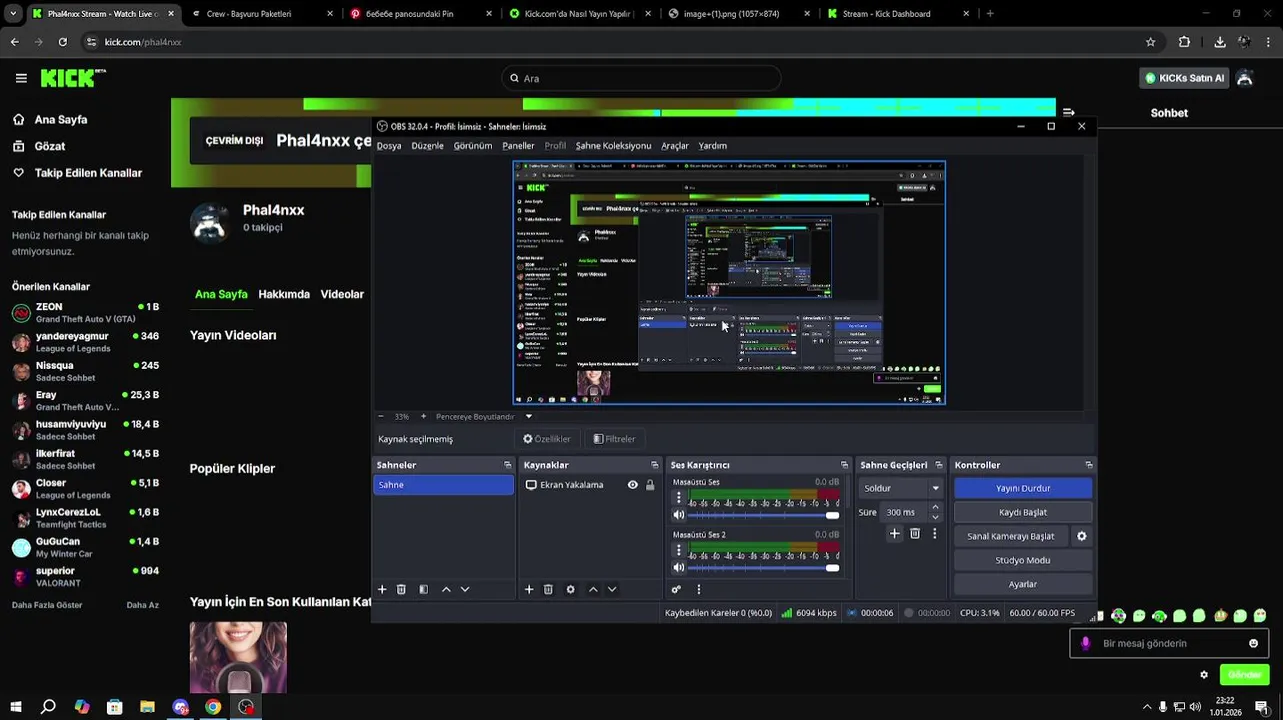
Task: Add a new scene with the Sahneler plus icon
Action: tap(382, 590)
